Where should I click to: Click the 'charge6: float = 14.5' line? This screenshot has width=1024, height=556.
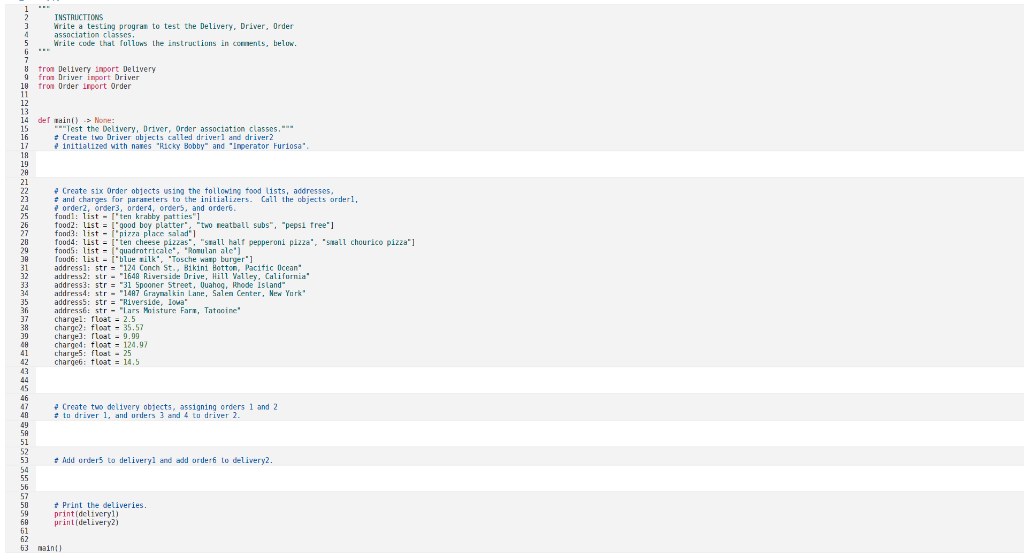(x=97, y=362)
